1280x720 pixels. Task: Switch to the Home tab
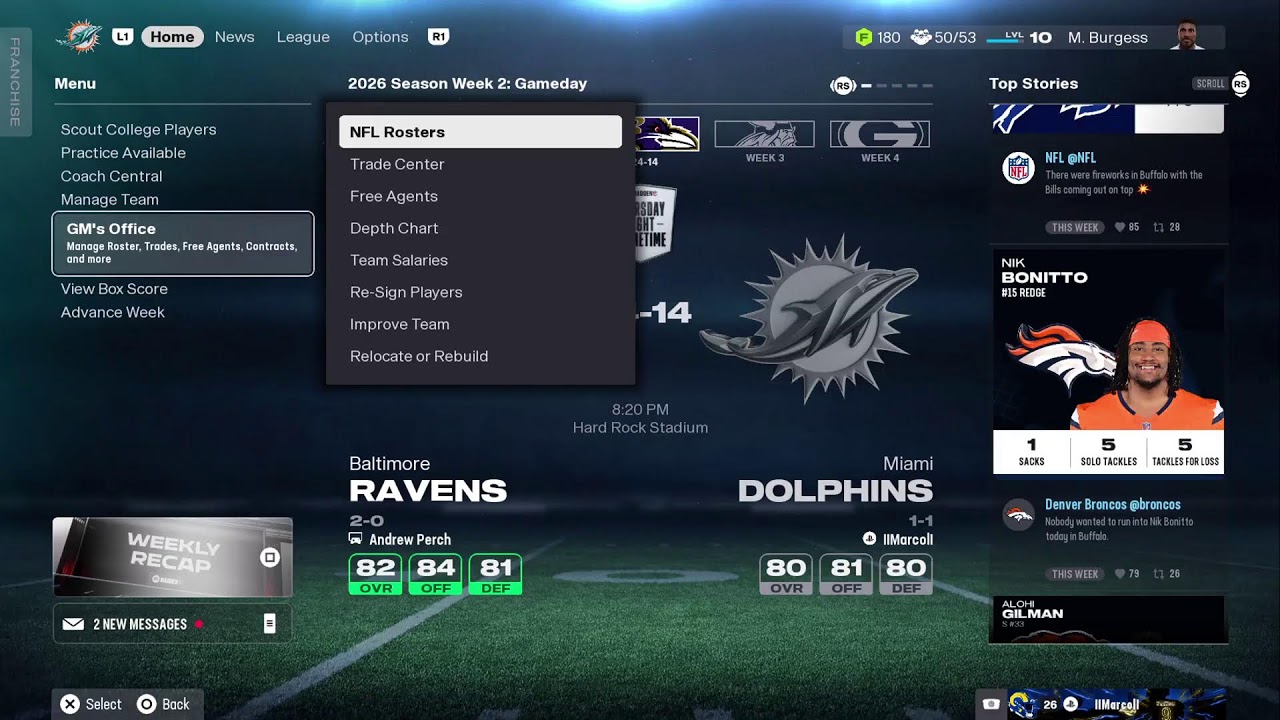click(x=172, y=37)
